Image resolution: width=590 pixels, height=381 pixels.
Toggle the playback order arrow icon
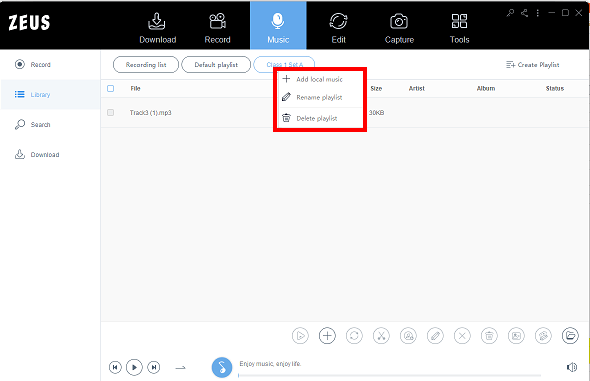point(181,367)
